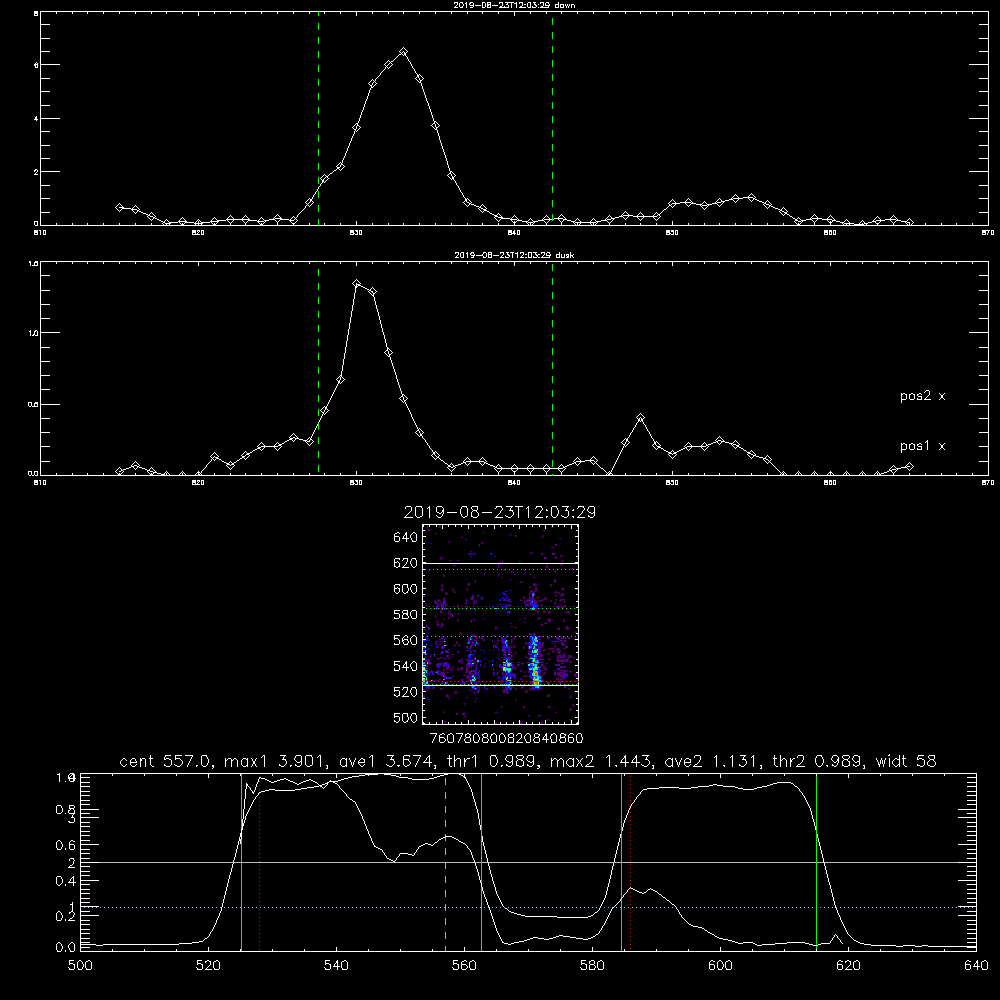Click the red dotted line near 586
Viewport: 1000px width, 1000px height.
point(630,862)
